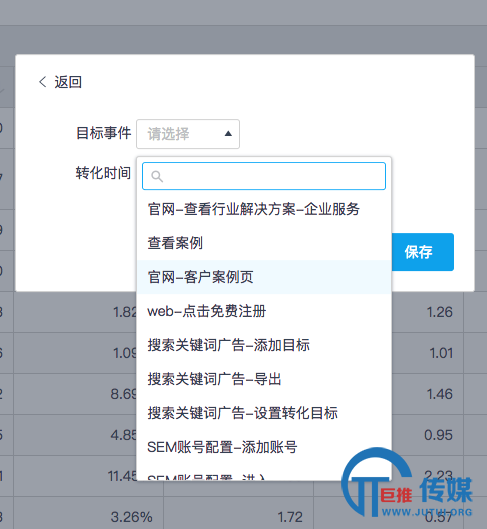The image size is (487, 529).
Task: Select 官网-查看行业解决方案-企业服务 option
Action: 264,209
